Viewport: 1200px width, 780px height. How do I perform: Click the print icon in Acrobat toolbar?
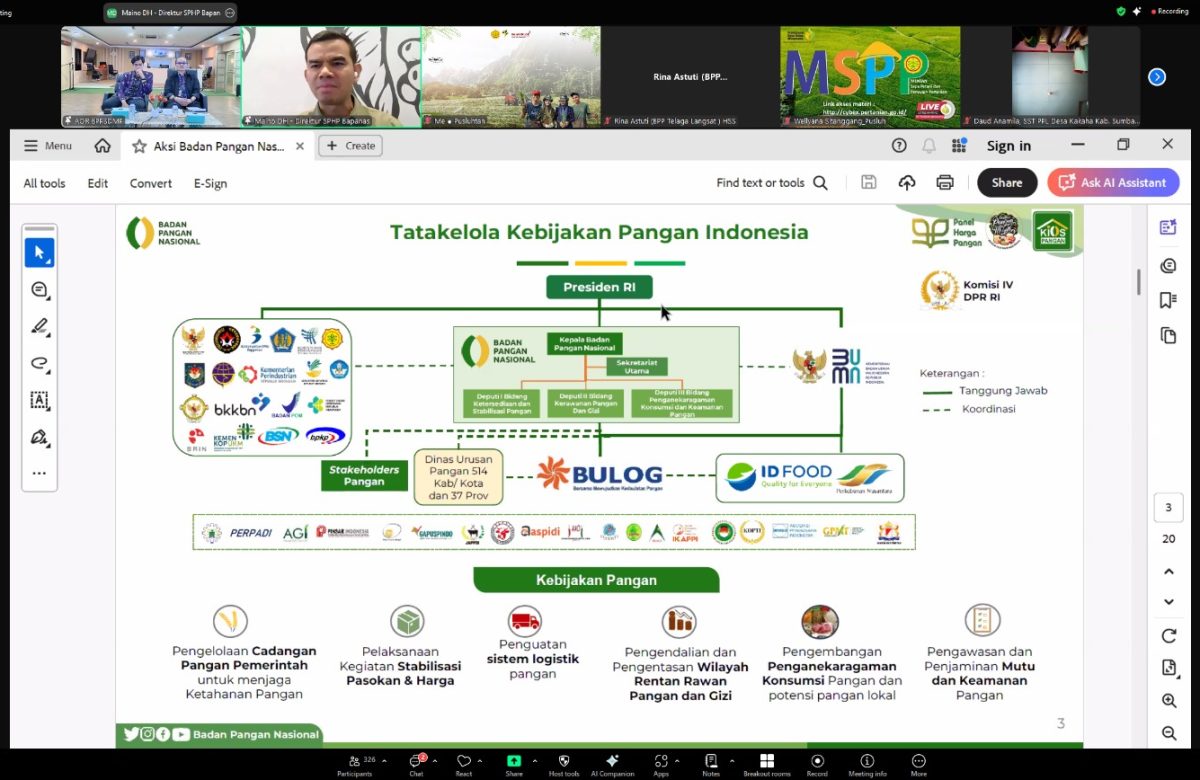click(944, 183)
